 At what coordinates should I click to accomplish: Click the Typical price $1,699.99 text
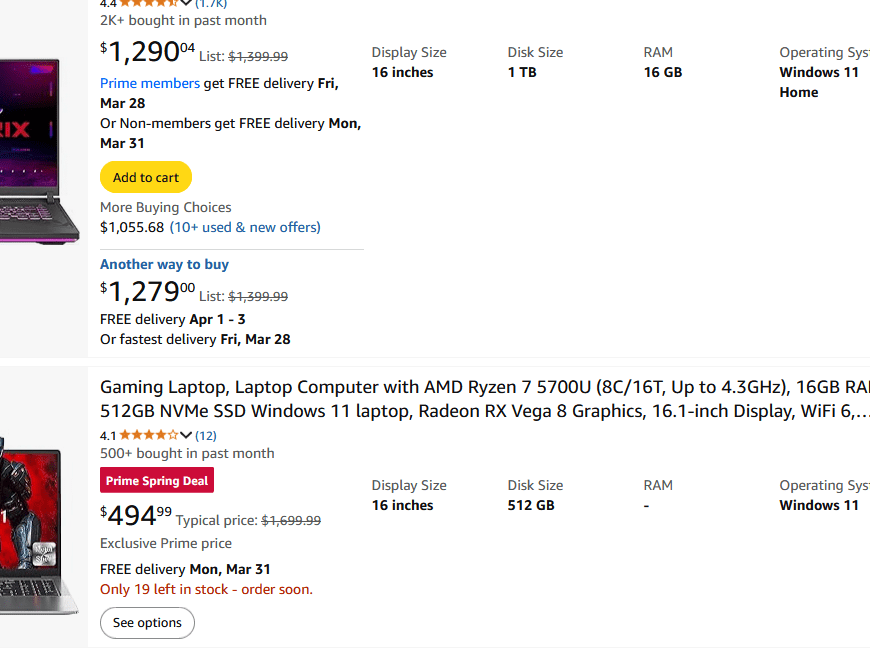pos(248,521)
